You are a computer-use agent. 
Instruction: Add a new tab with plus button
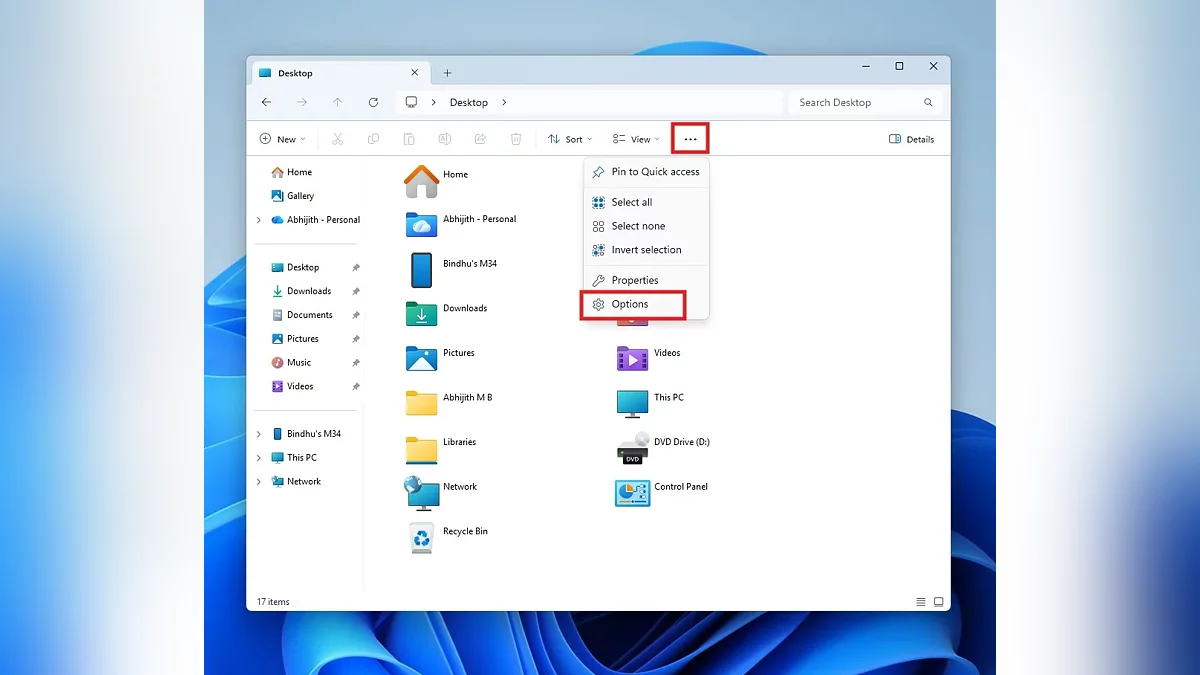(447, 73)
